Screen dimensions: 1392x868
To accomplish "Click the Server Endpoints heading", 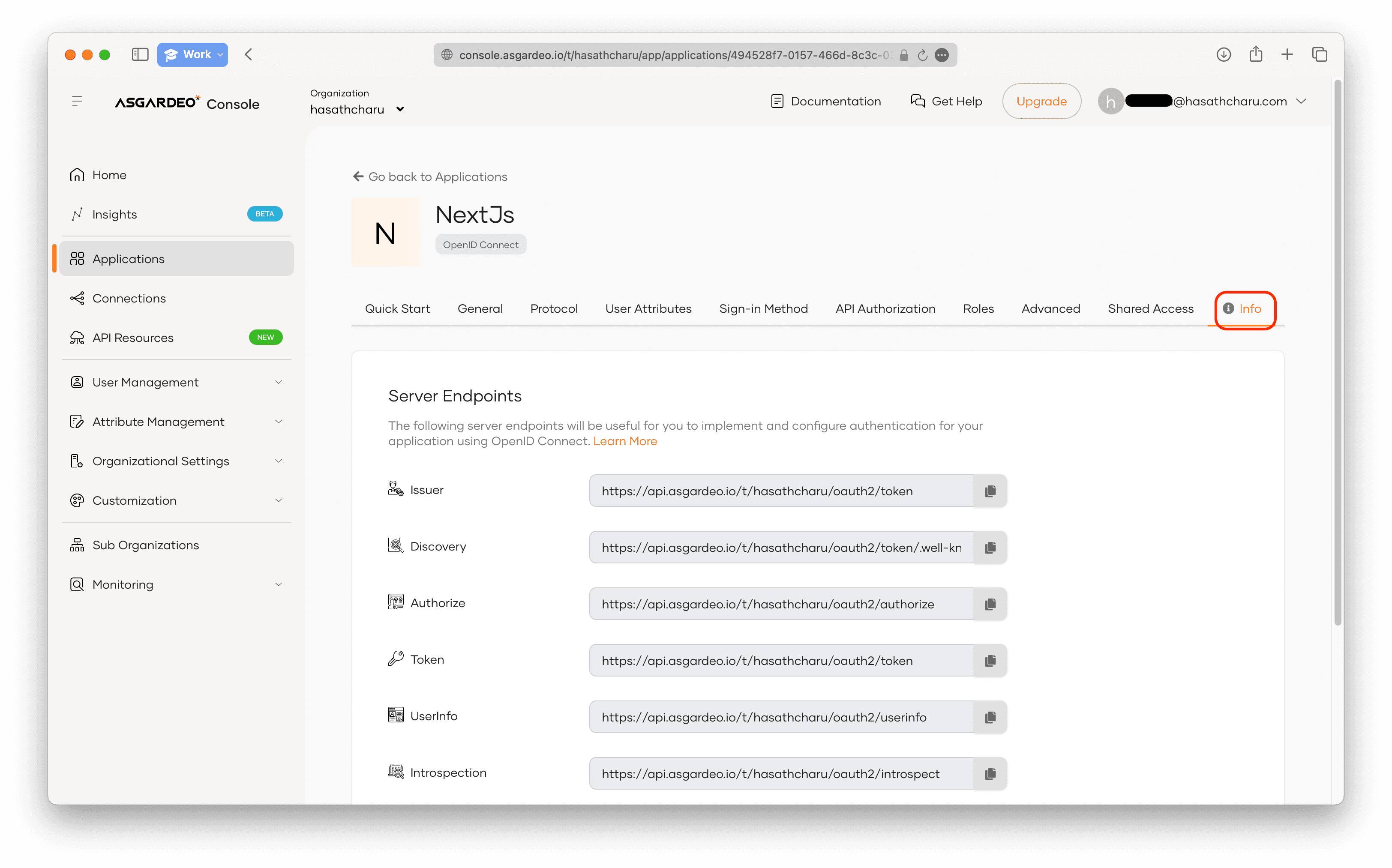I will (455, 396).
